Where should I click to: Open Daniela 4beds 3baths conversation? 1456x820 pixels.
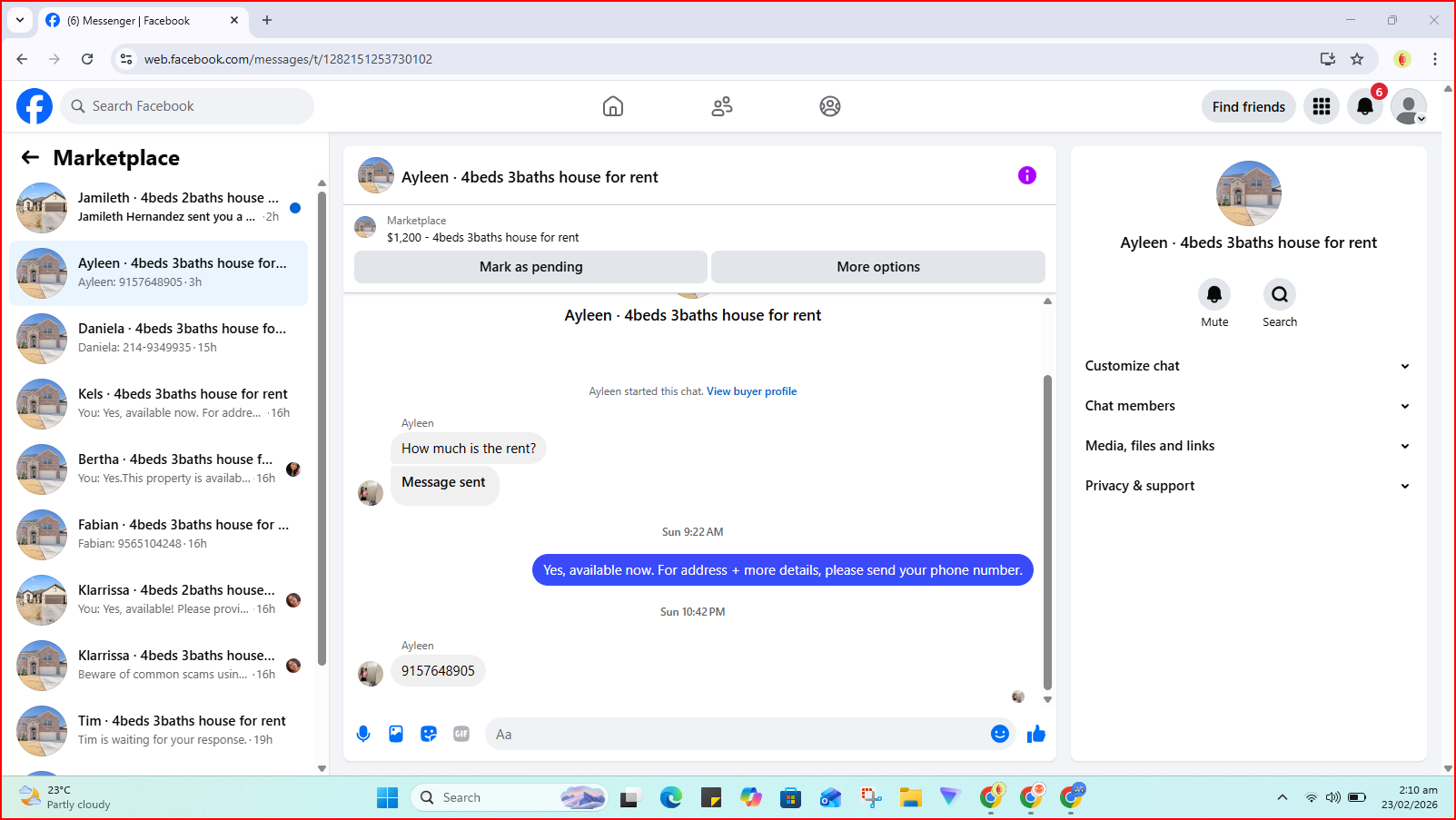[159, 339]
